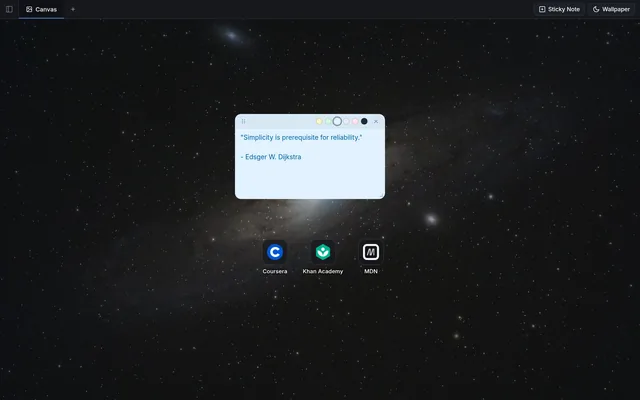640x400 pixels.
Task: Set sticky note color to green
Action: [x=328, y=121]
